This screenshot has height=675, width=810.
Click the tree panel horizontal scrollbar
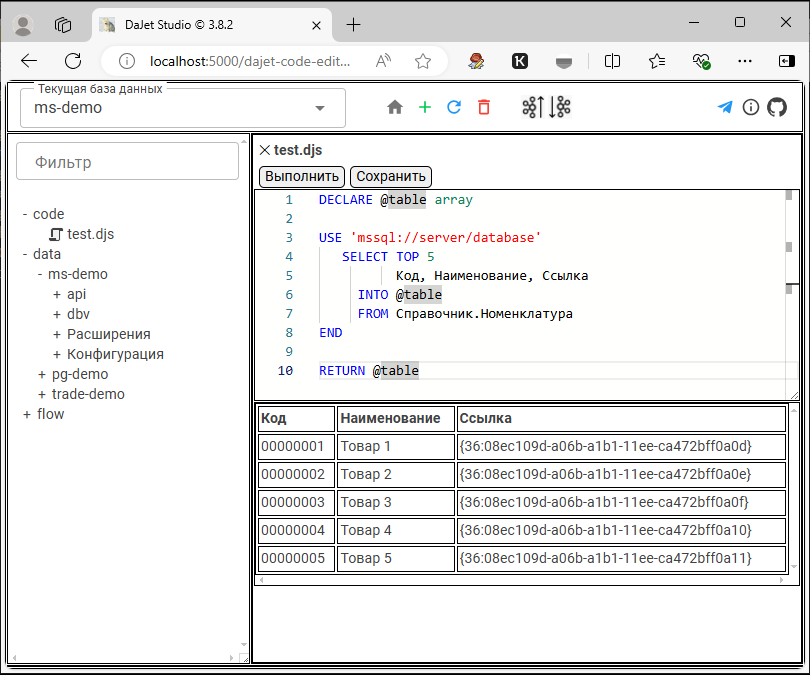123,658
